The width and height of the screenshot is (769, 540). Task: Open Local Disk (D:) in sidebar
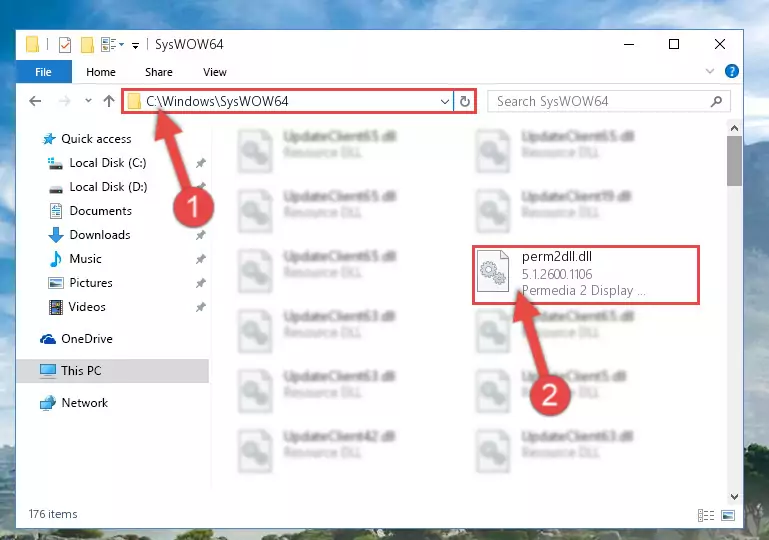pos(108,187)
